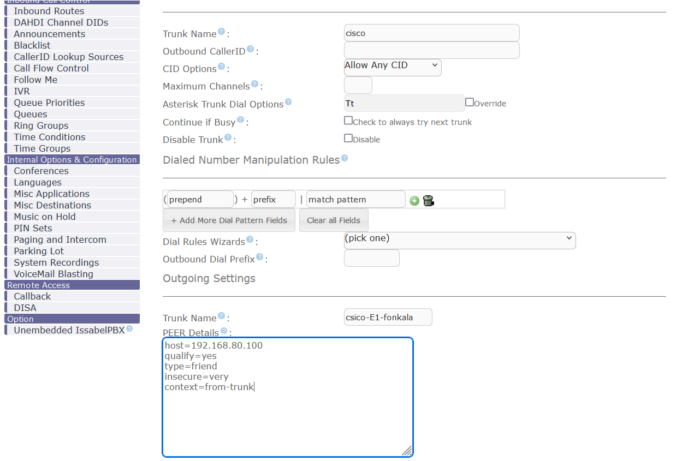Click the trash icon beside match pattern

[428, 200]
